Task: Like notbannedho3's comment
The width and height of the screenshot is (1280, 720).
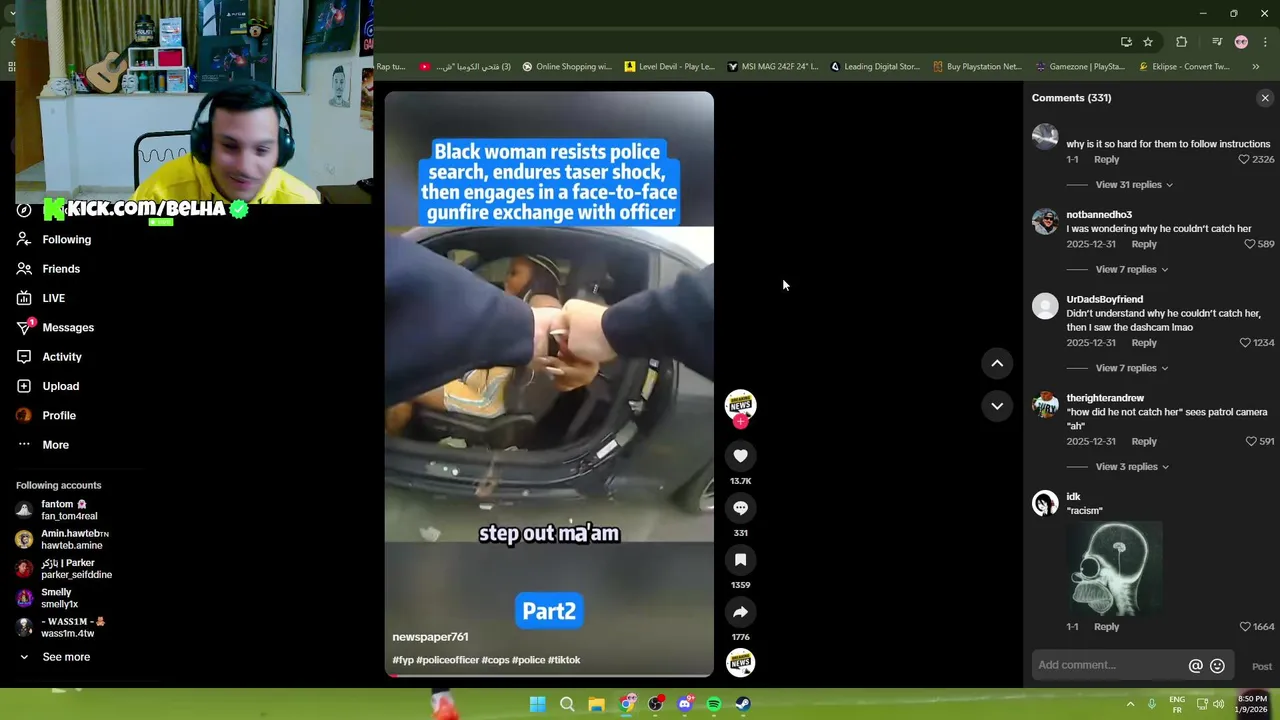Action: tap(1249, 244)
